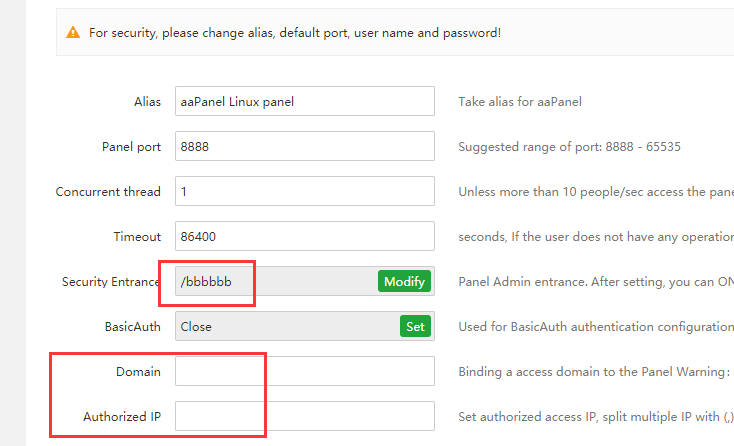Image resolution: width=734 pixels, height=446 pixels.
Task: Focus the empty Domain input field
Action: click(304, 371)
